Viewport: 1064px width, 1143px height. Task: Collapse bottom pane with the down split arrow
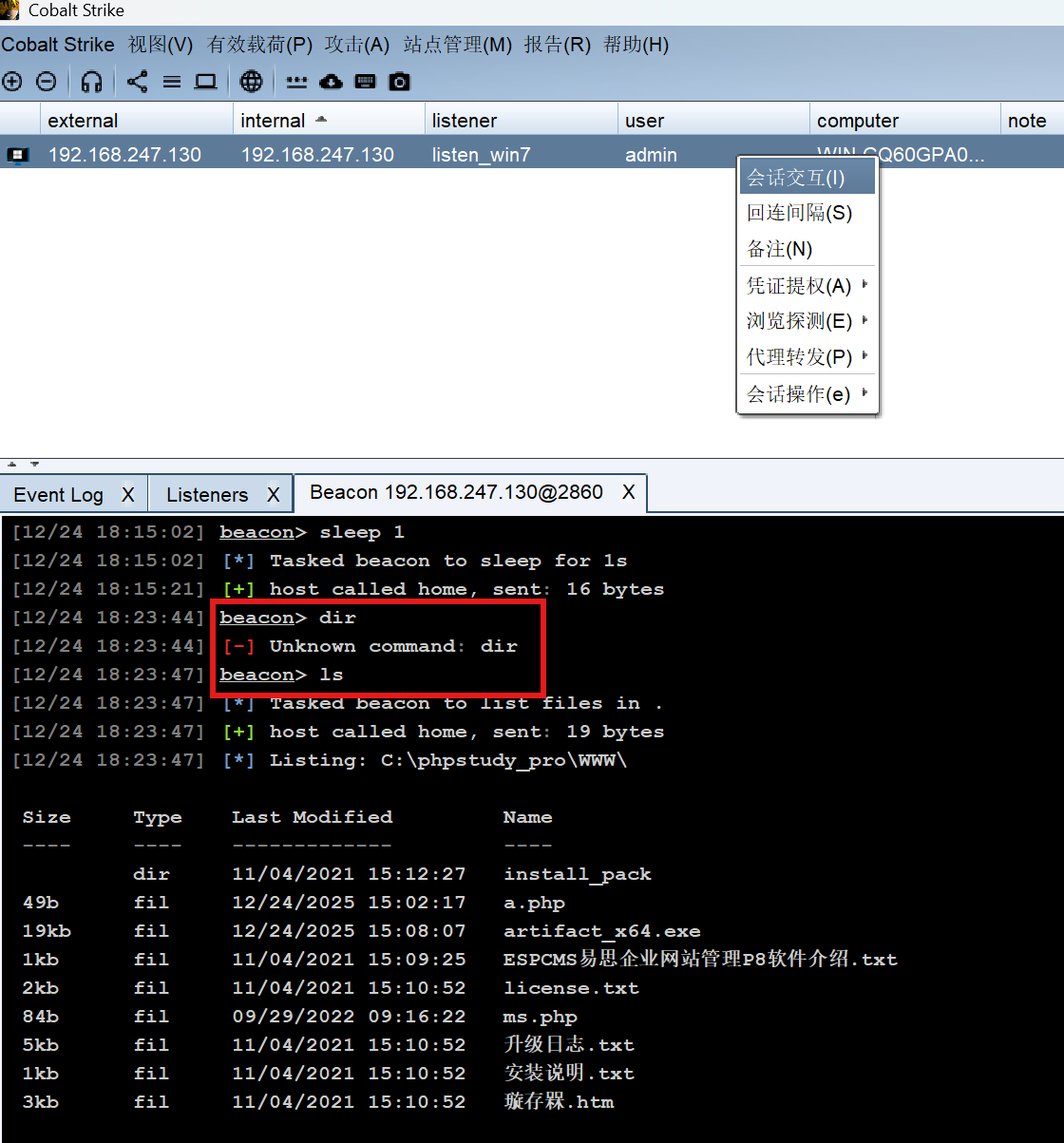pos(35,465)
